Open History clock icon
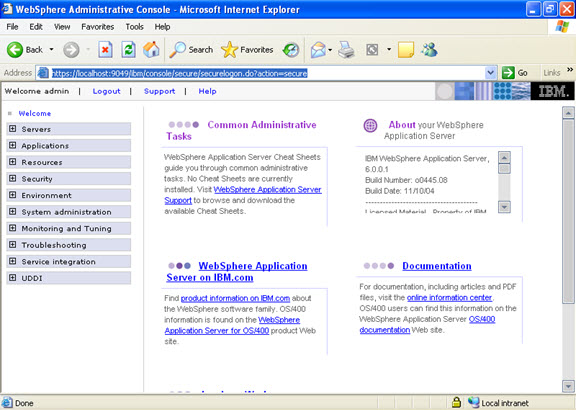The width and height of the screenshot is (576, 410). [x=291, y=50]
